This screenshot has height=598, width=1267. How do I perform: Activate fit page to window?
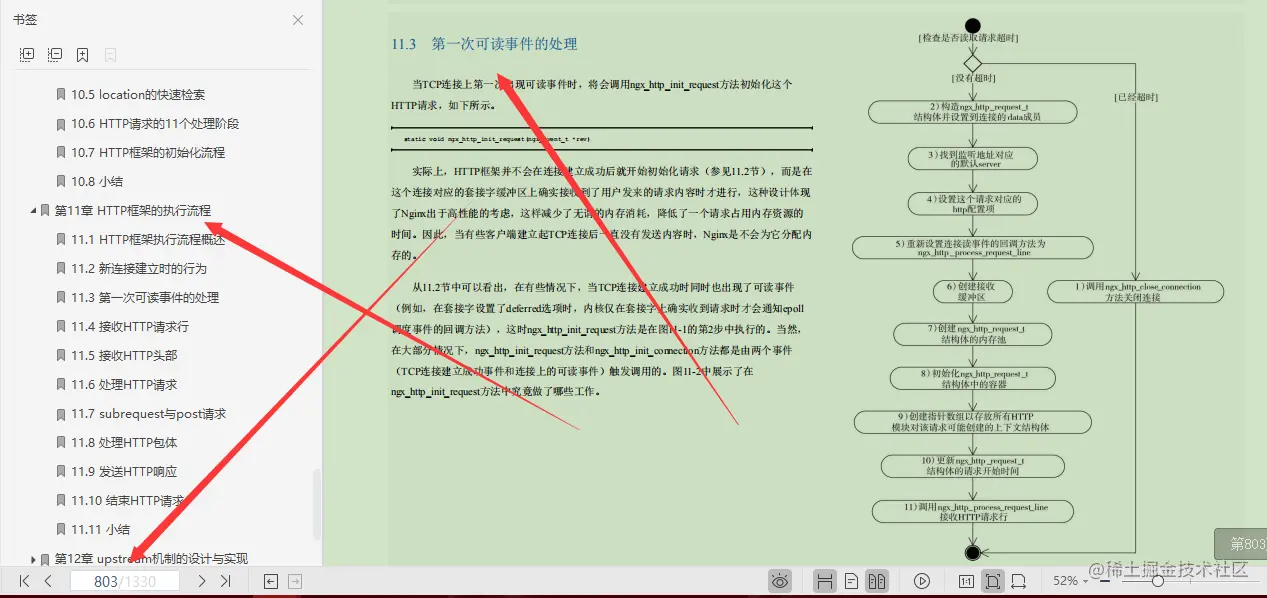[991, 580]
